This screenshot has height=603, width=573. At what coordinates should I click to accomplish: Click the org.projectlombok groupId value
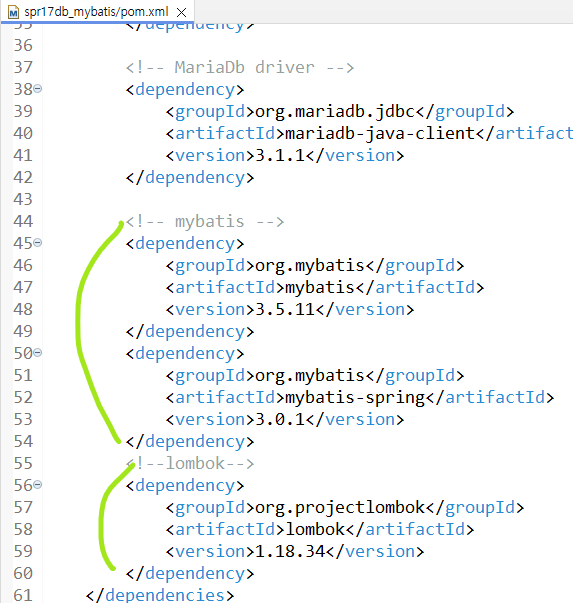point(340,507)
